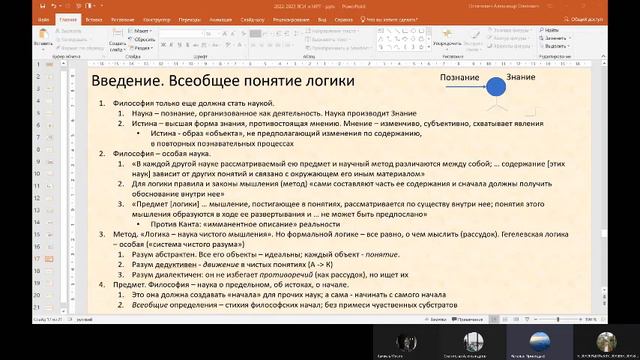The height and width of the screenshot is (360, 640).
Task: Switch to the Переходы tab
Action: [x=189, y=20]
